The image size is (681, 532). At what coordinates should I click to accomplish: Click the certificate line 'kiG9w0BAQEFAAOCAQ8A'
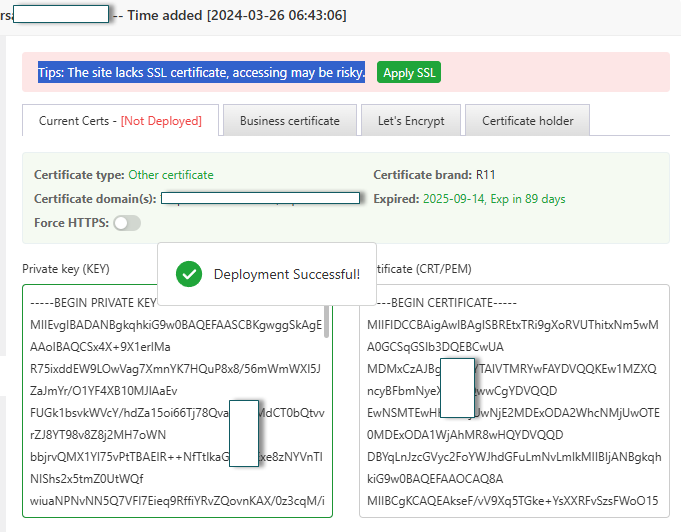point(435,479)
